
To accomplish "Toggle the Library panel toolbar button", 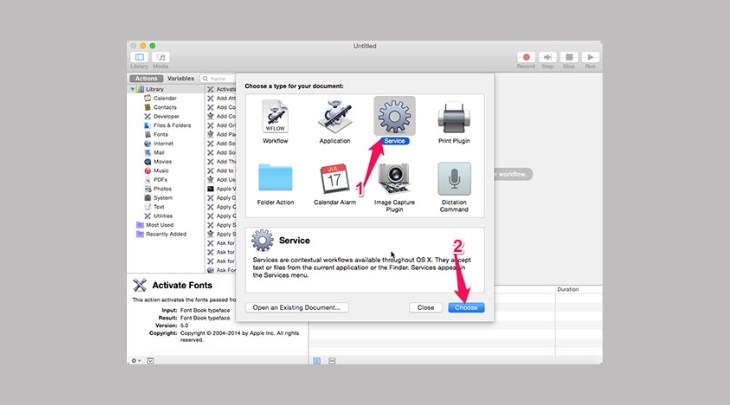I will 140,59.
